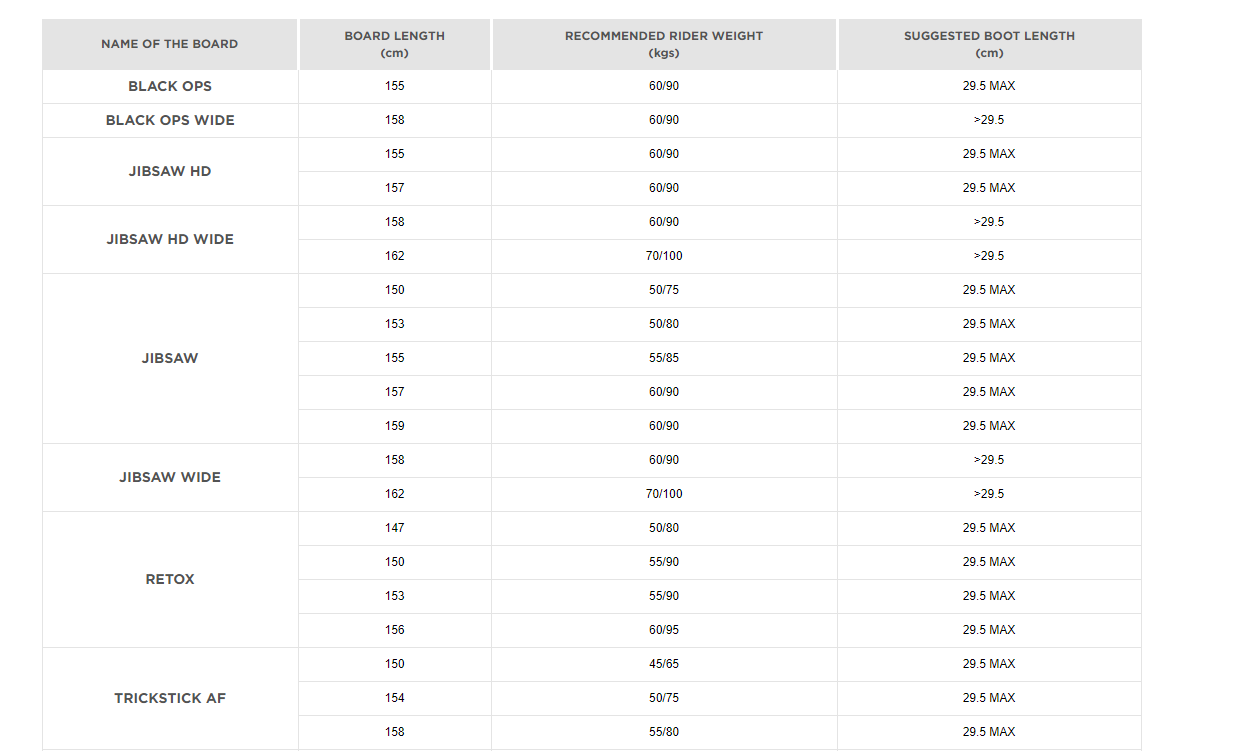Click the RECOMMENDED RIDER WEIGHT header

[664, 44]
